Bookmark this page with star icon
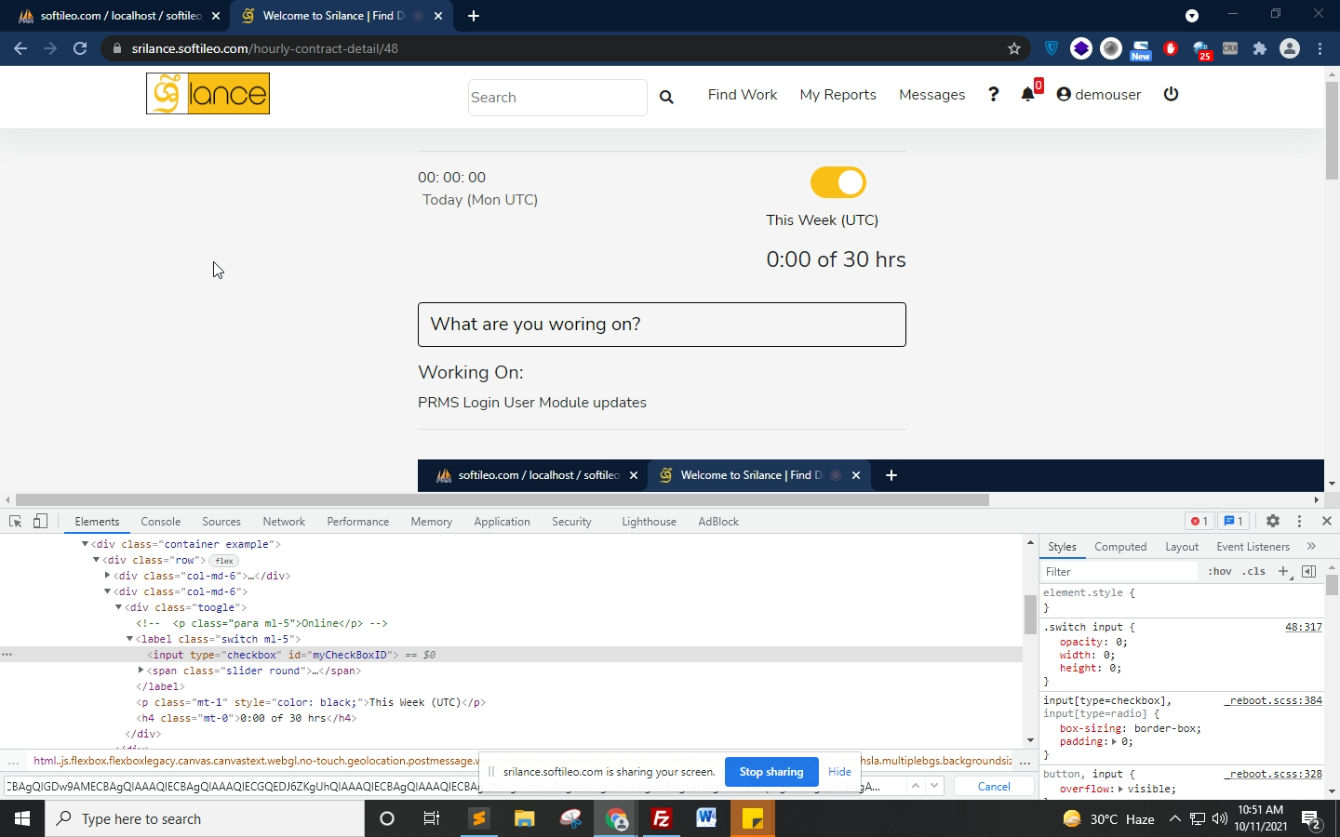 click(1014, 48)
